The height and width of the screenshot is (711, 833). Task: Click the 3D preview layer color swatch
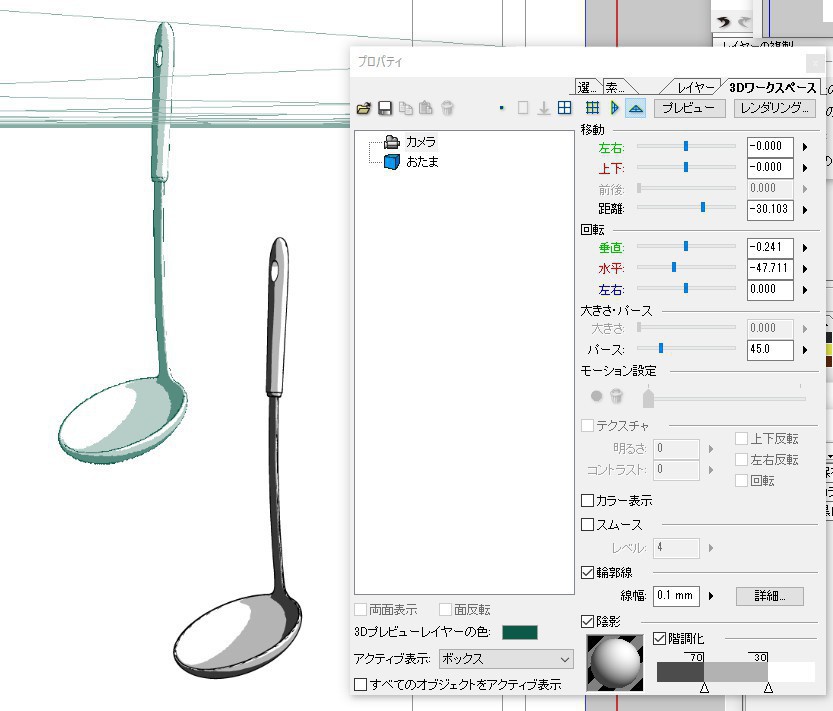pos(518,632)
